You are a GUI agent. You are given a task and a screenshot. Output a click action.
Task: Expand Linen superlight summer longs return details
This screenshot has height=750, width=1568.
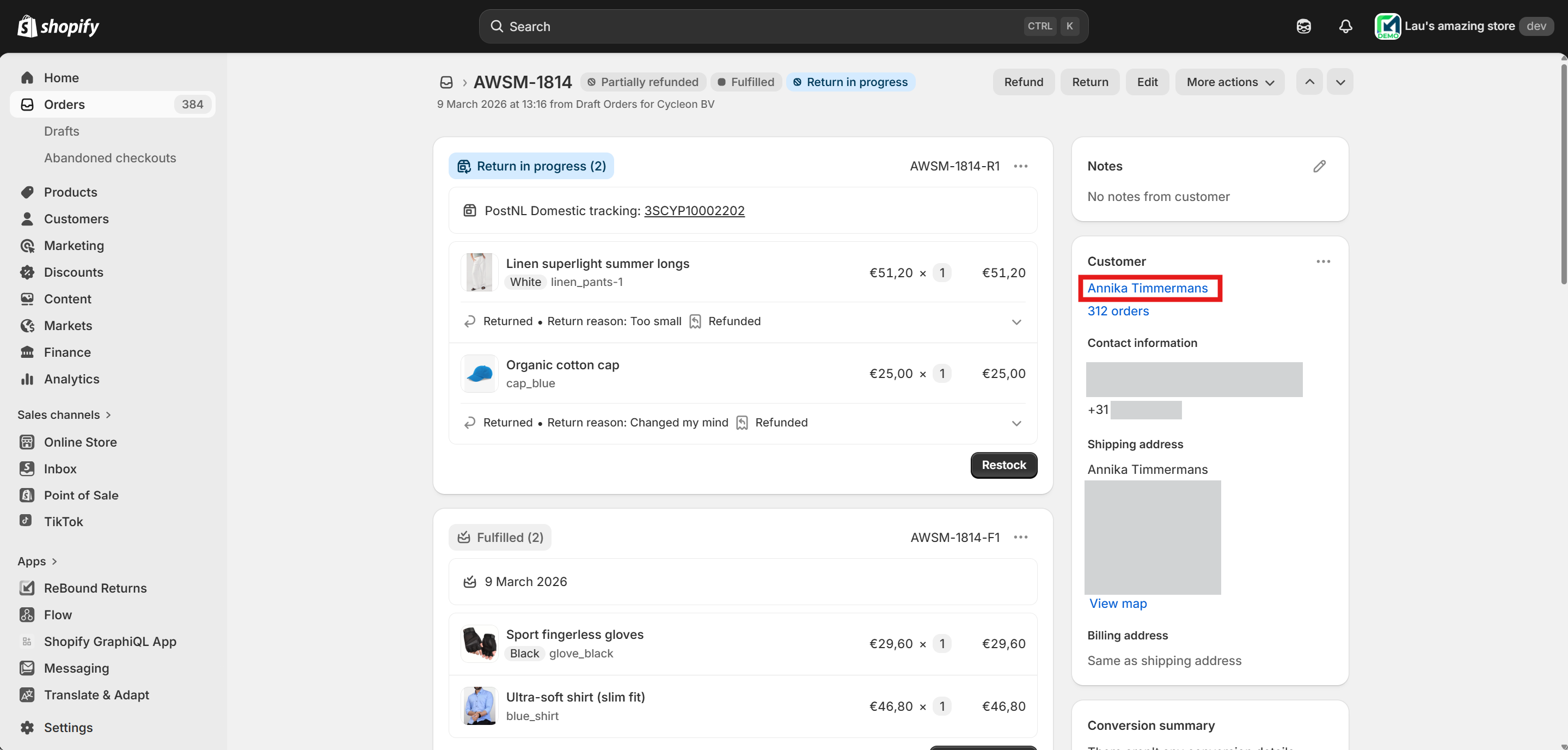click(1016, 322)
